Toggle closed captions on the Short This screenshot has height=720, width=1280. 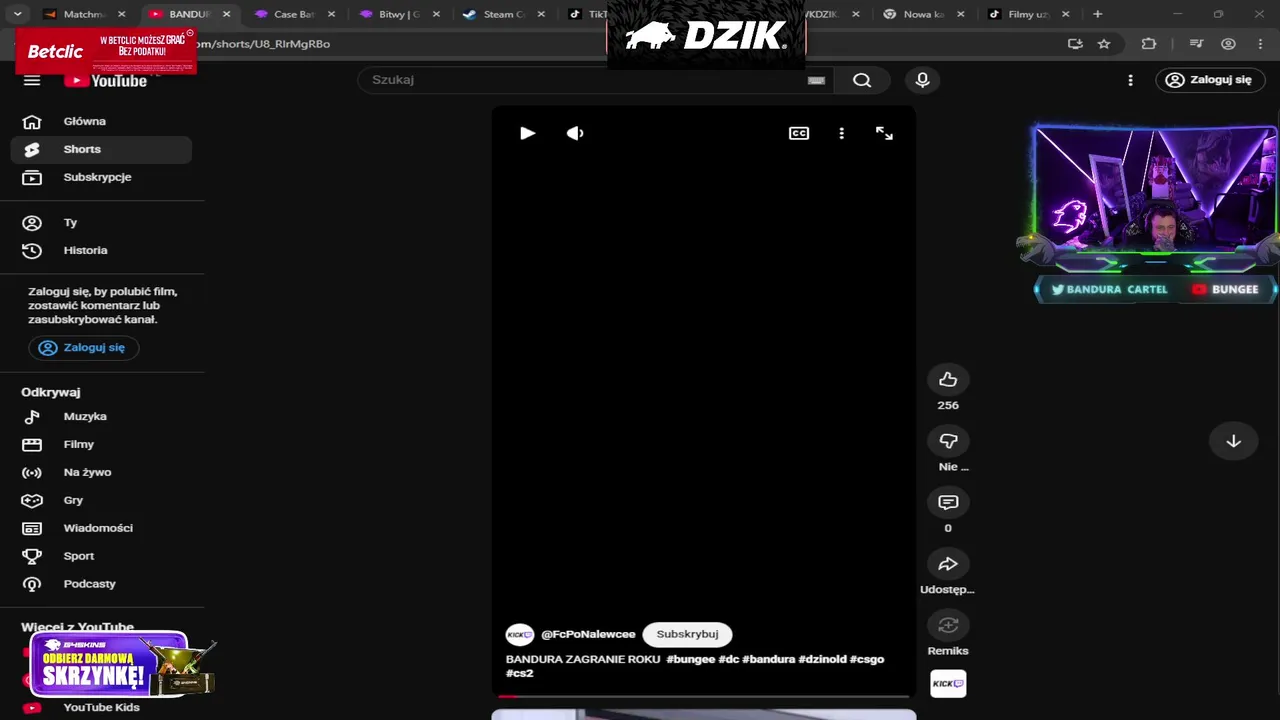[799, 133]
